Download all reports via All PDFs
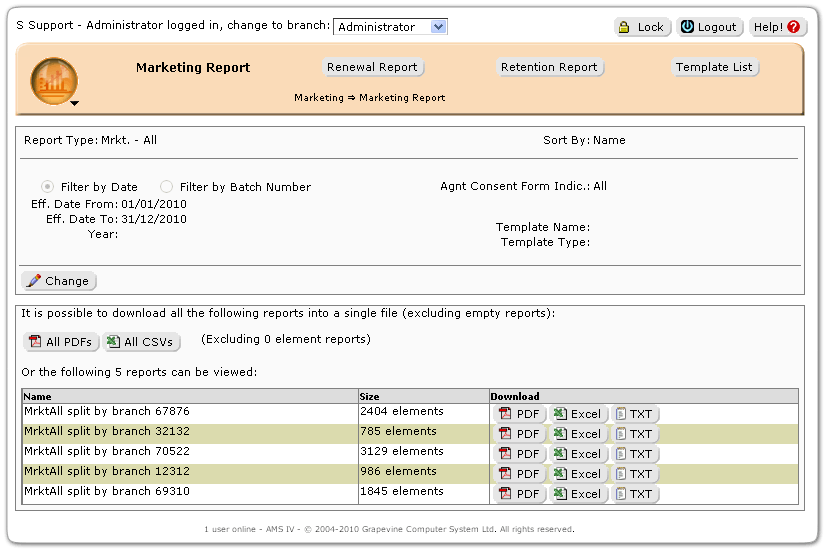Image resolution: width=829 pixels, height=554 pixels. [x=60, y=342]
